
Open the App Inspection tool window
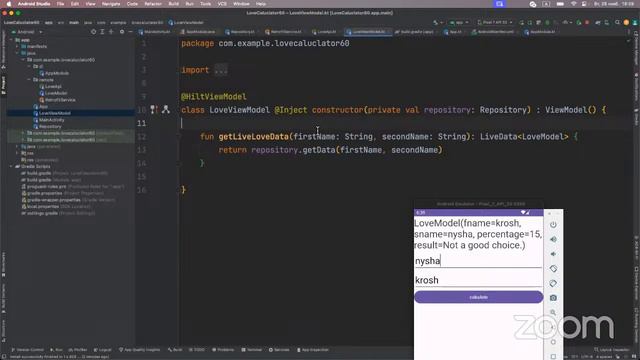coord(313,350)
